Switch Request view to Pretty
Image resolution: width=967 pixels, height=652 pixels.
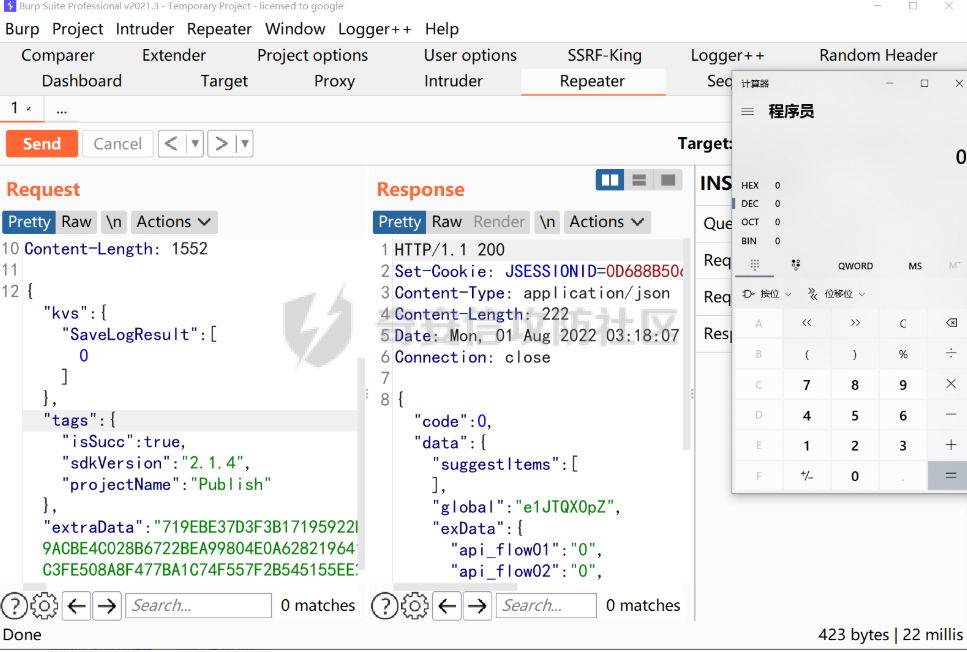point(29,222)
